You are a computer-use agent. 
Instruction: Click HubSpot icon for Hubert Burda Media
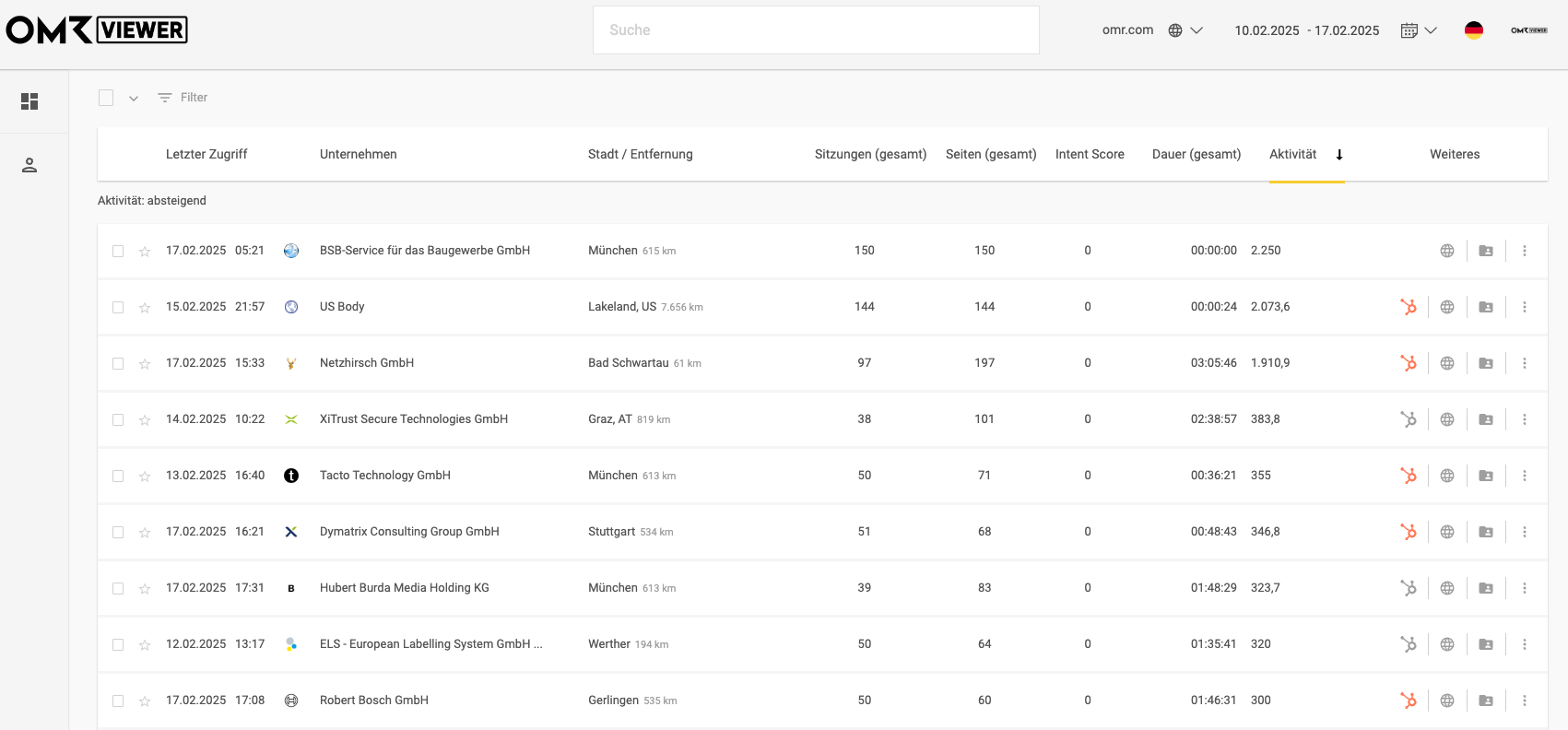1409,588
